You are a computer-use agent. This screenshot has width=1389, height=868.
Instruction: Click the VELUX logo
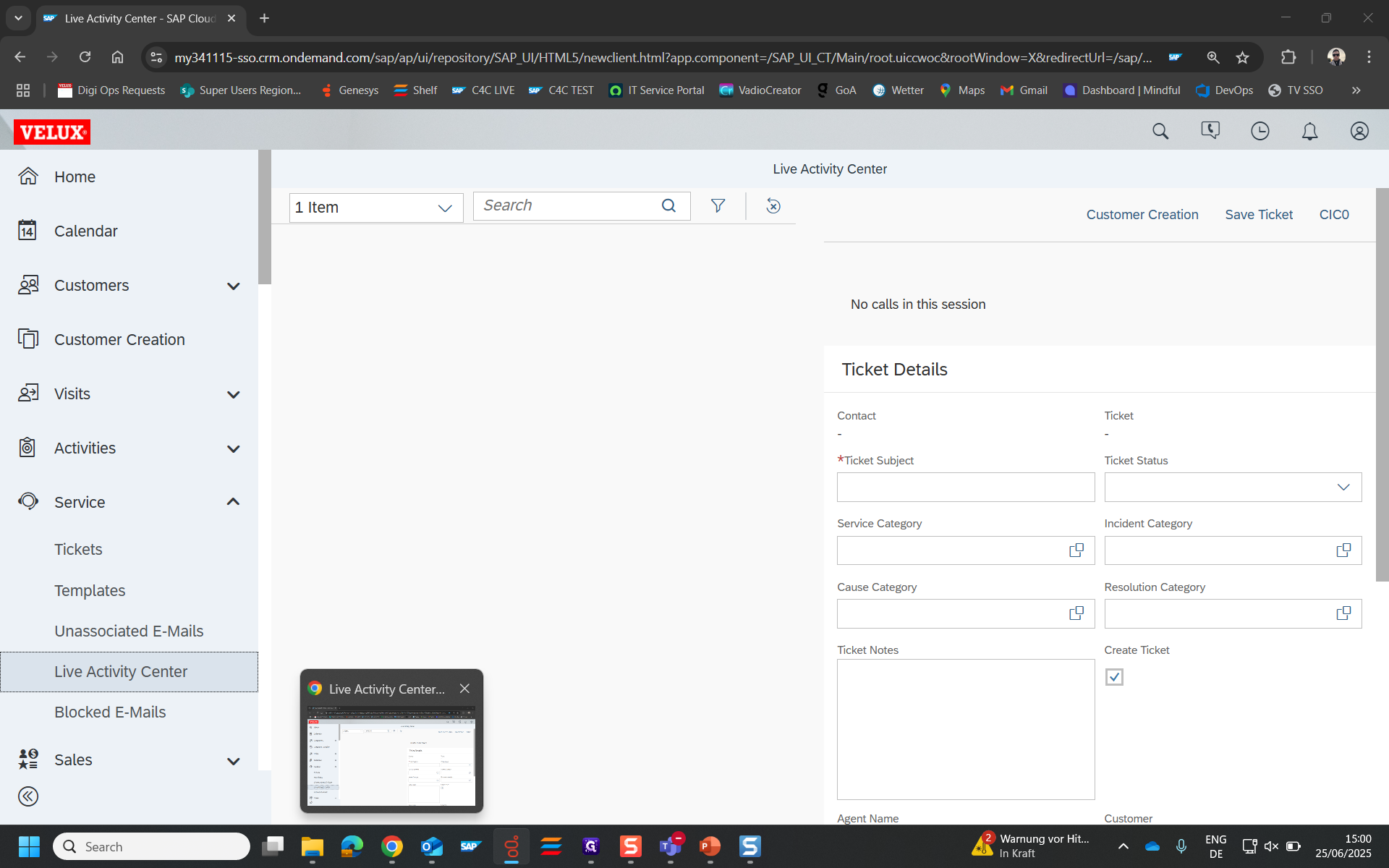click(52, 132)
